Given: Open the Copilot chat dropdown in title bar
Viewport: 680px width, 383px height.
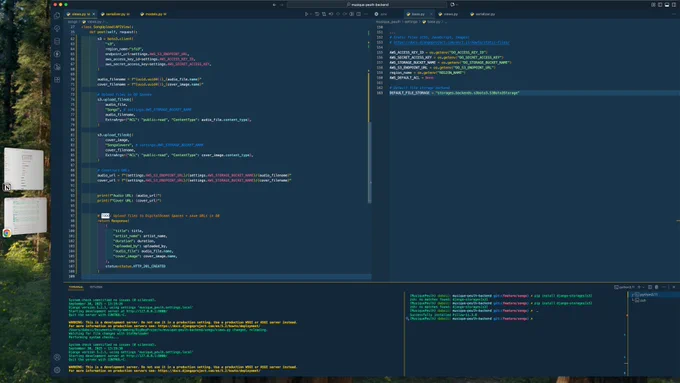Looking at the screenshot, I should (x=457, y=5).
